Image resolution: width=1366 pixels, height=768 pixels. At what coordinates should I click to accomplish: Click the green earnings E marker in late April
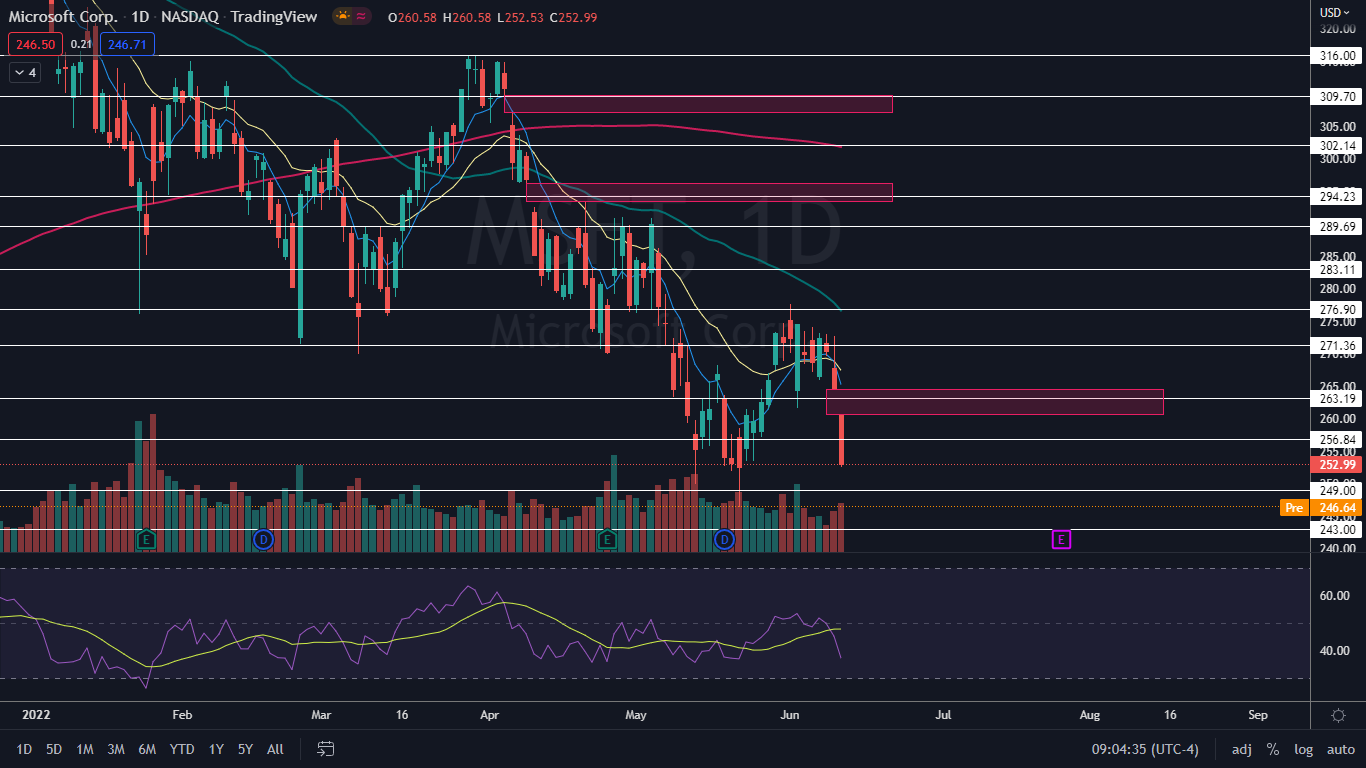(x=607, y=539)
